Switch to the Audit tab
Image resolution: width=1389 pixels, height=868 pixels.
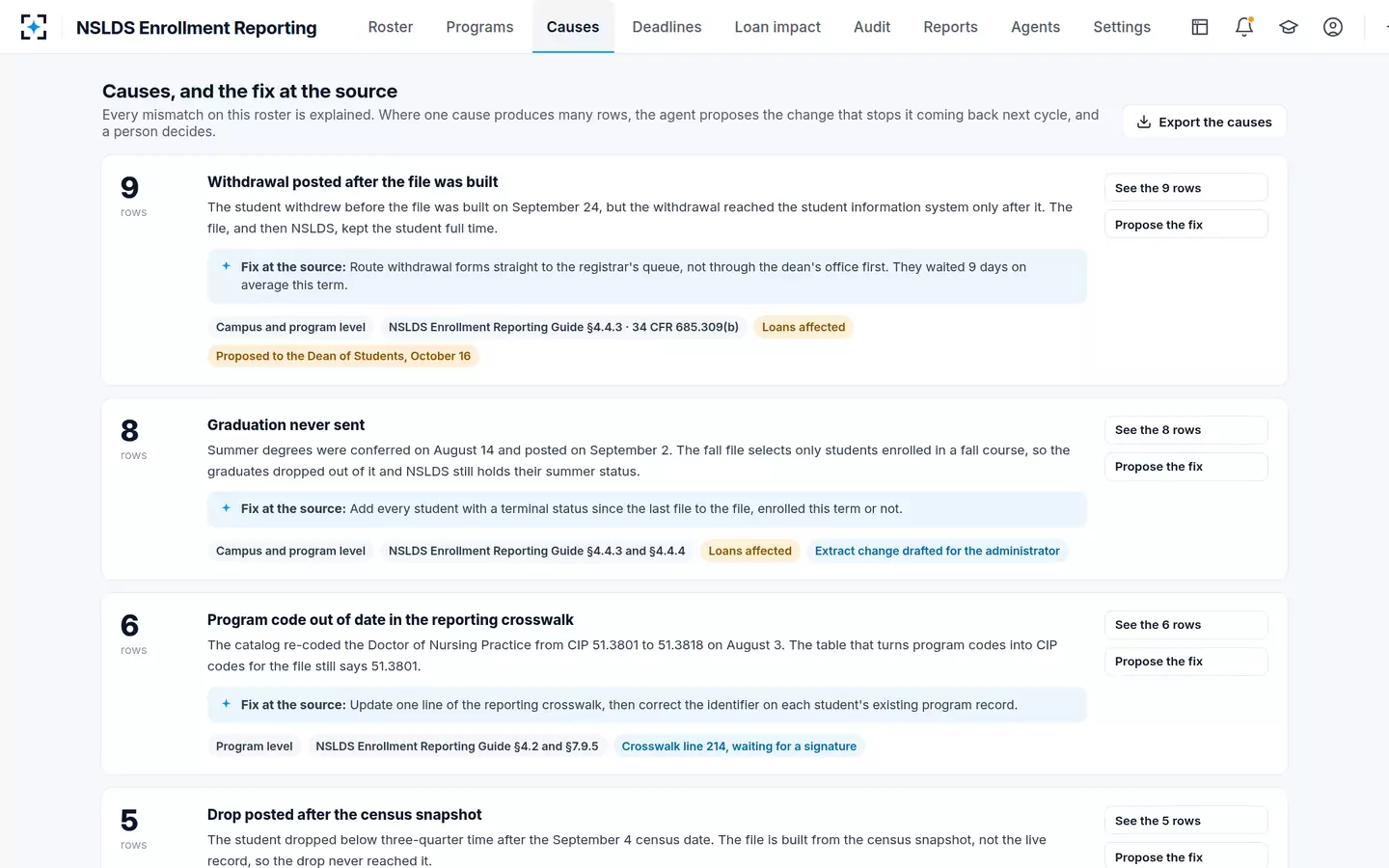pos(872,27)
